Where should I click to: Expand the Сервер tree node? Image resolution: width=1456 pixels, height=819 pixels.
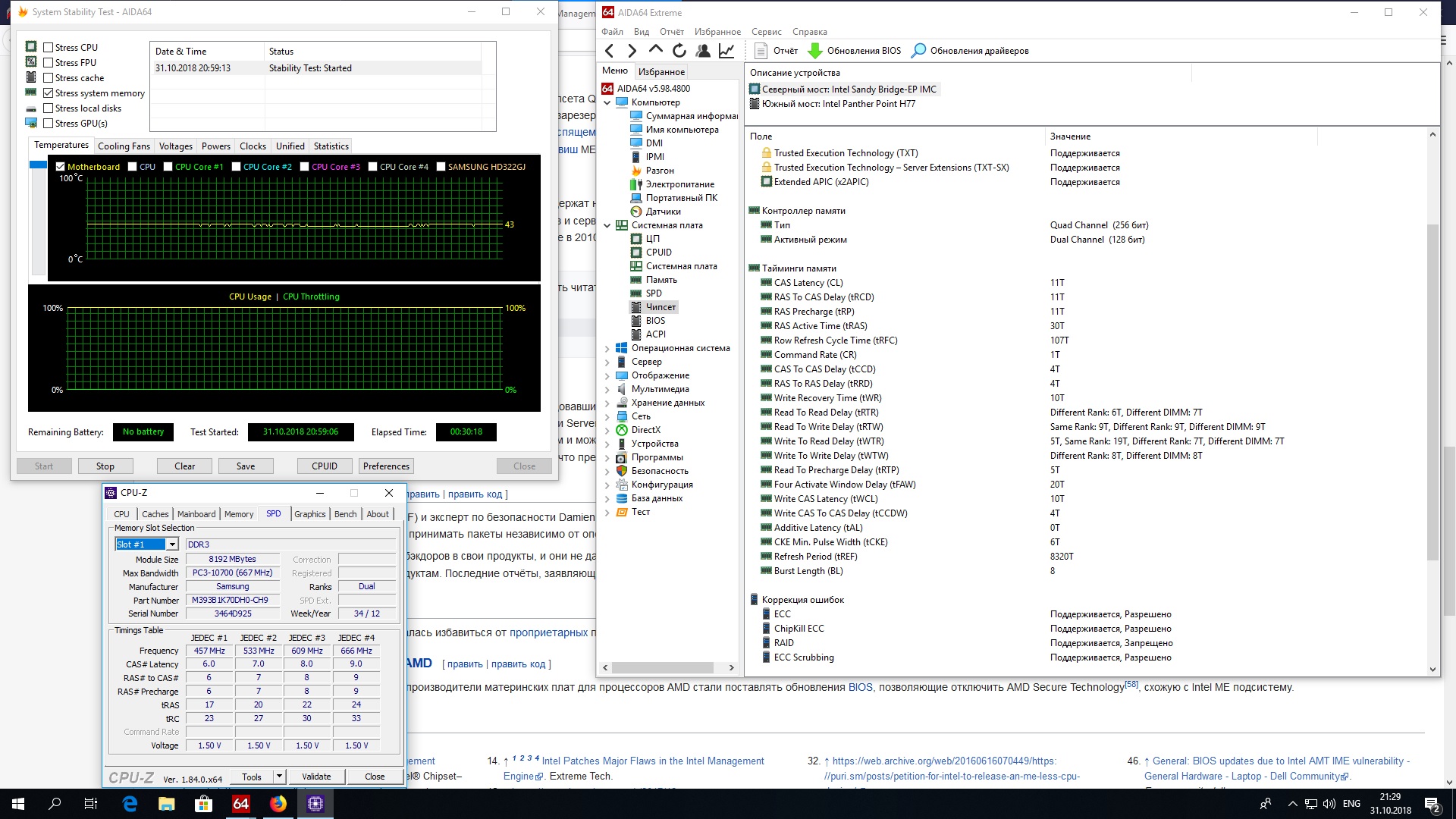(607, 362)
